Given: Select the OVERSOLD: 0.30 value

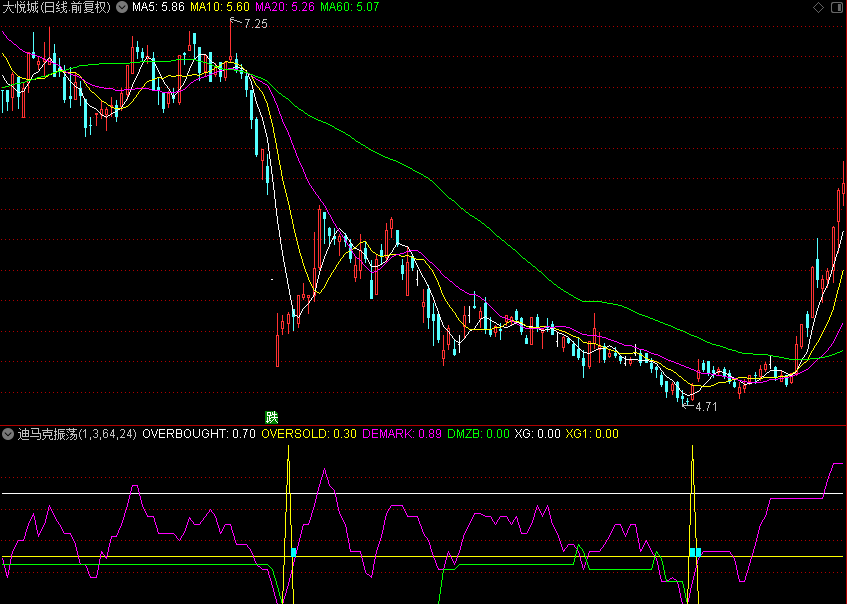Looking at the screenshot, I should [309, 434].
